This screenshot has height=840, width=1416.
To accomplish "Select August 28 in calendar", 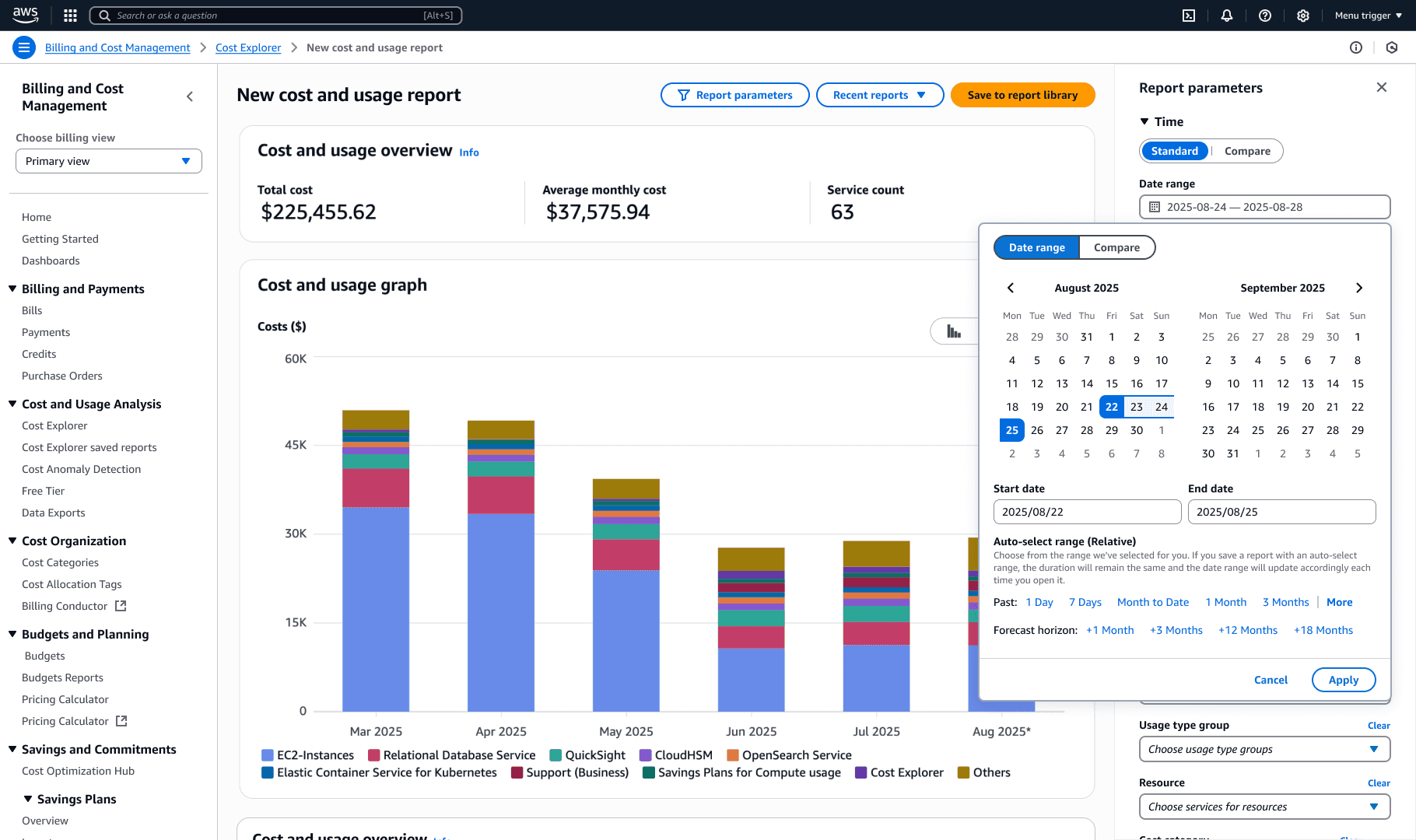I will pyautogui.click(x=1087, y=430).
